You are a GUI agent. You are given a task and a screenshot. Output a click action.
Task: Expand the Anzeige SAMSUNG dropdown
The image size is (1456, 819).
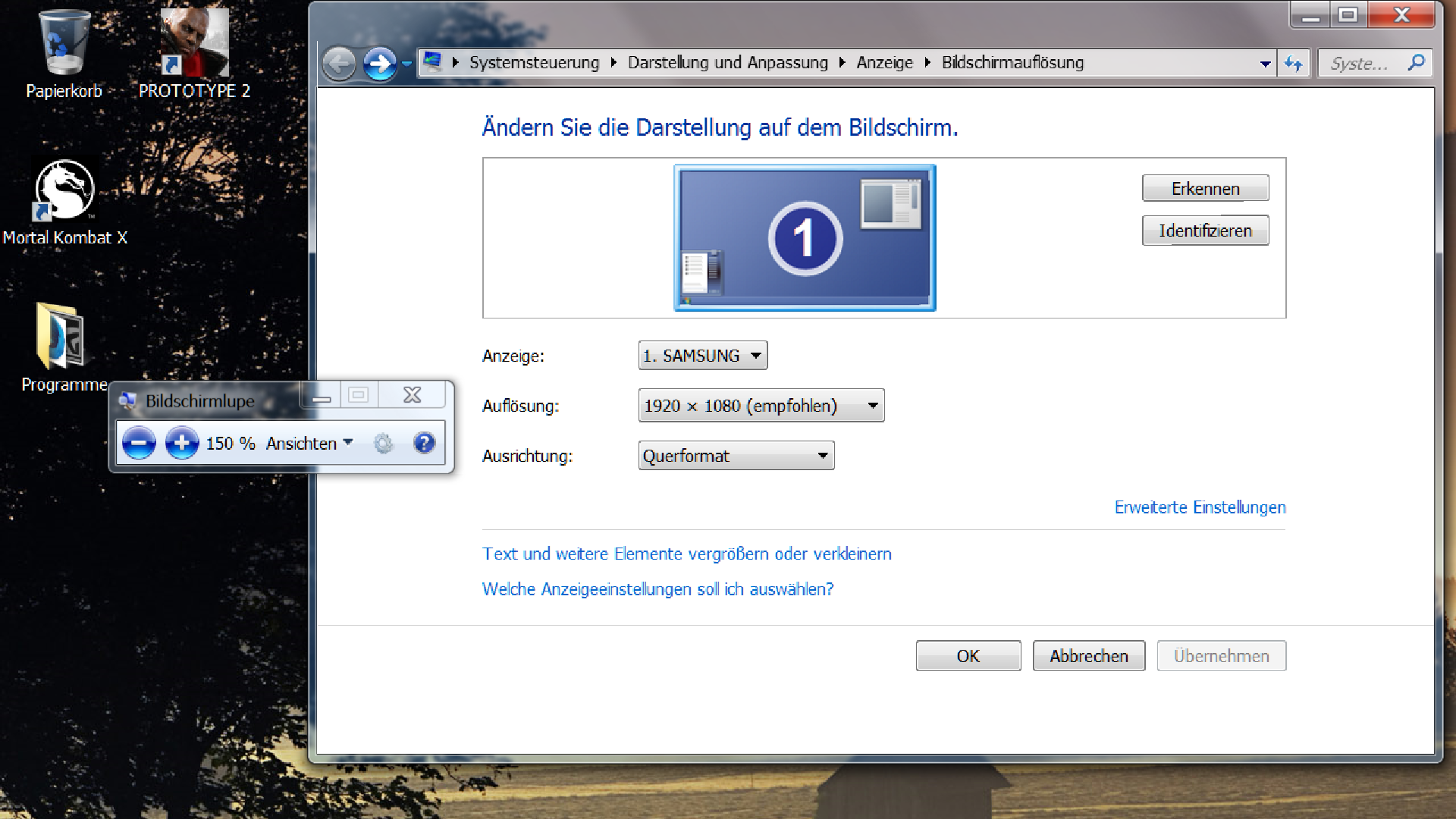point(702,356)
